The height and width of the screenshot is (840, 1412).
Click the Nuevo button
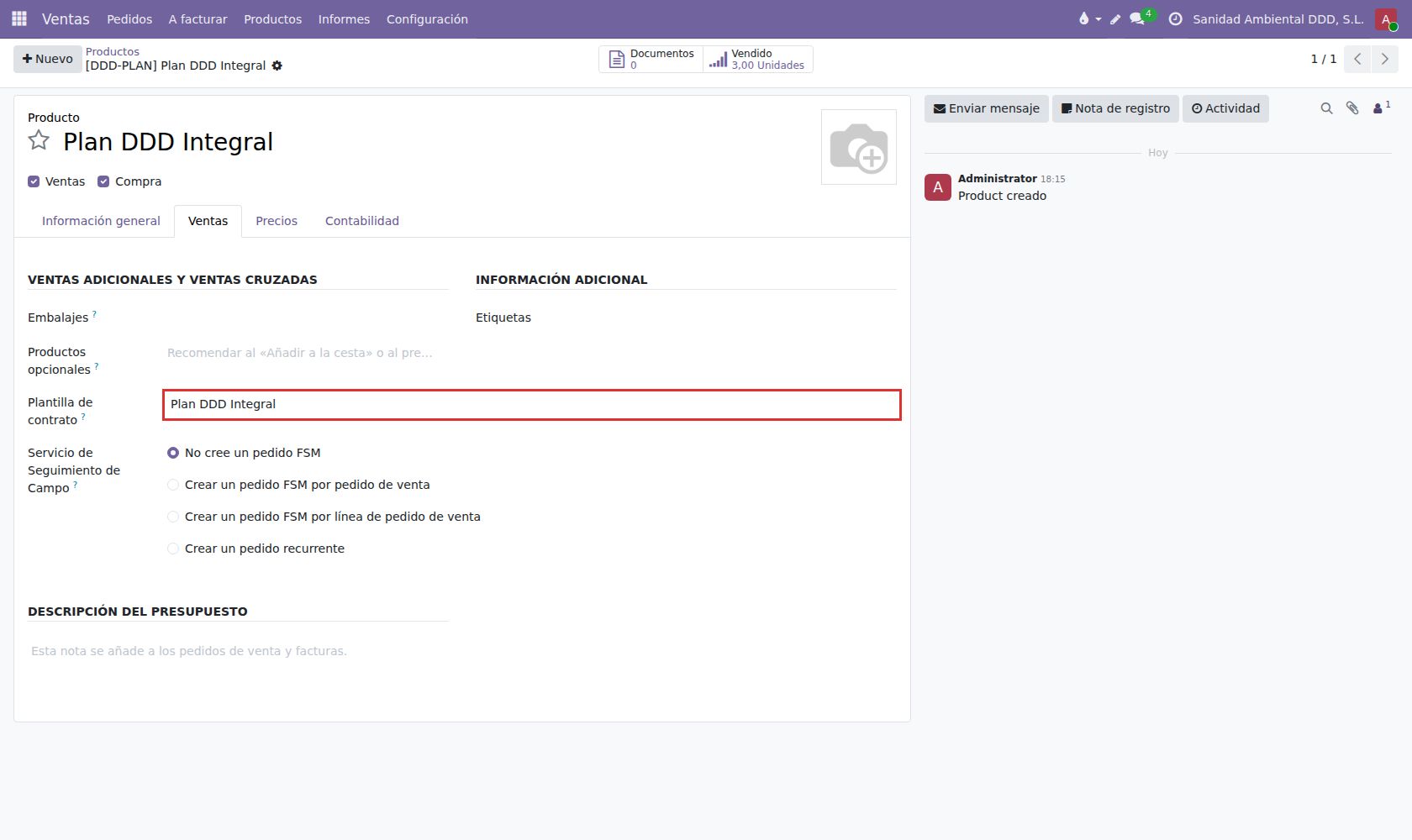(x=48, y=59)
